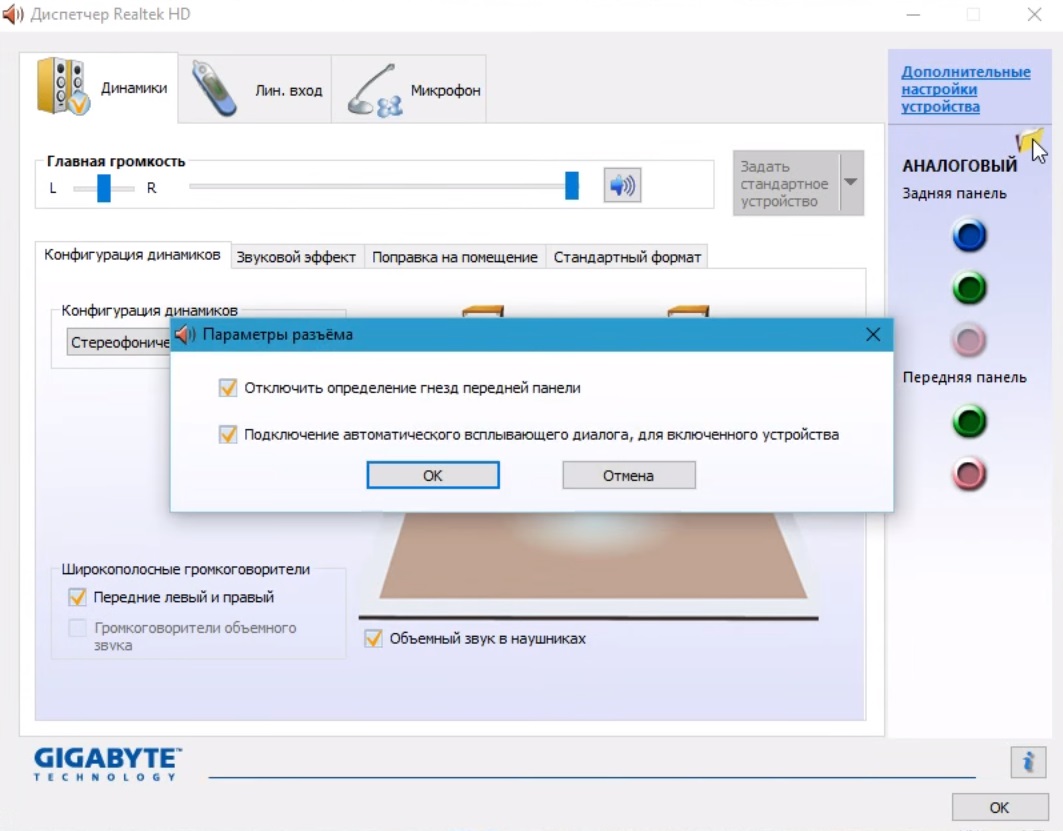Click the 'Главная громкость' volume slider handle
Image resolution: width=1063 pixels, height=831 pixels.
click(572, 185)
